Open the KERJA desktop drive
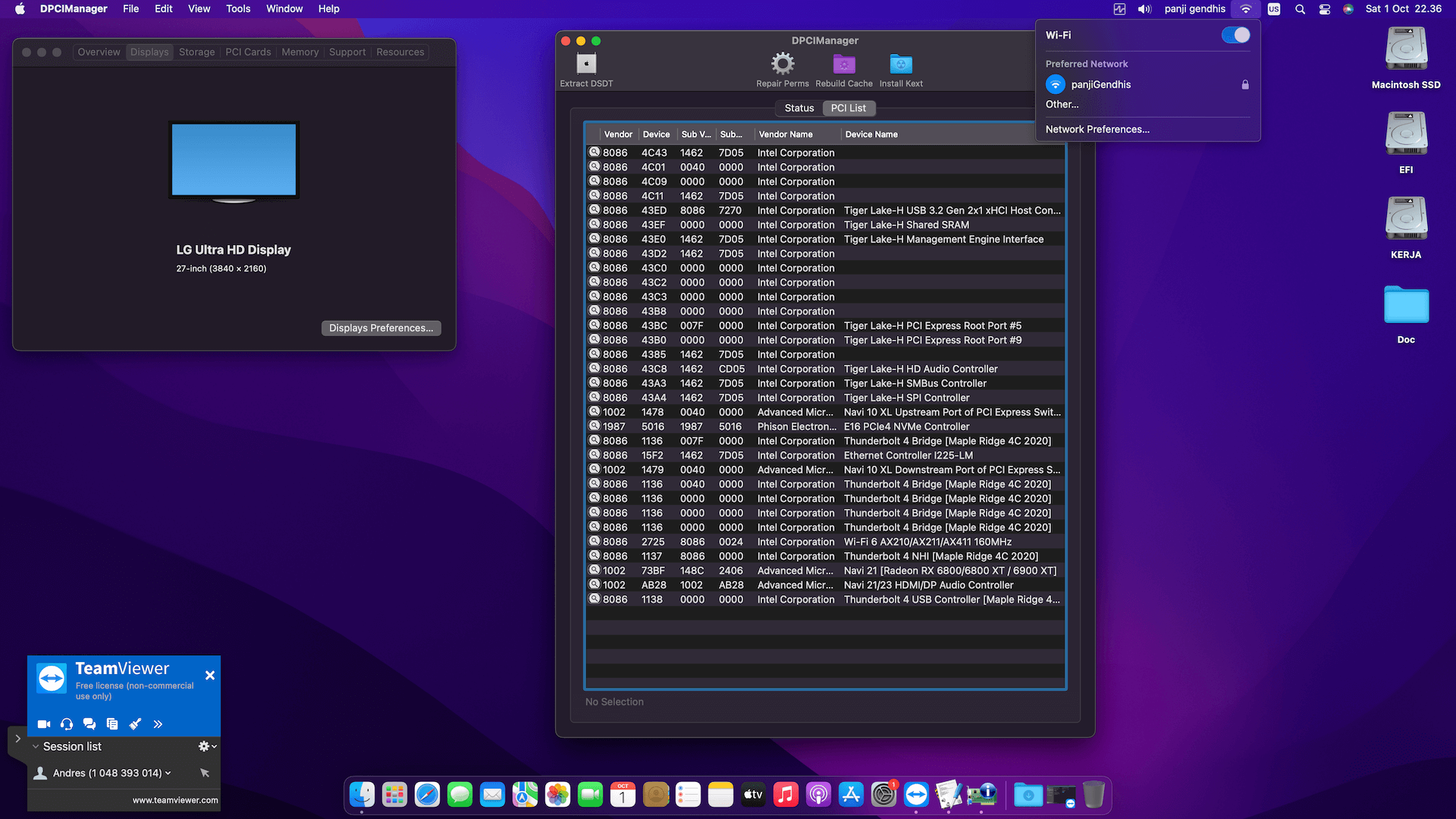This screenshot has width=1456, height=819. coord(1406,219)
